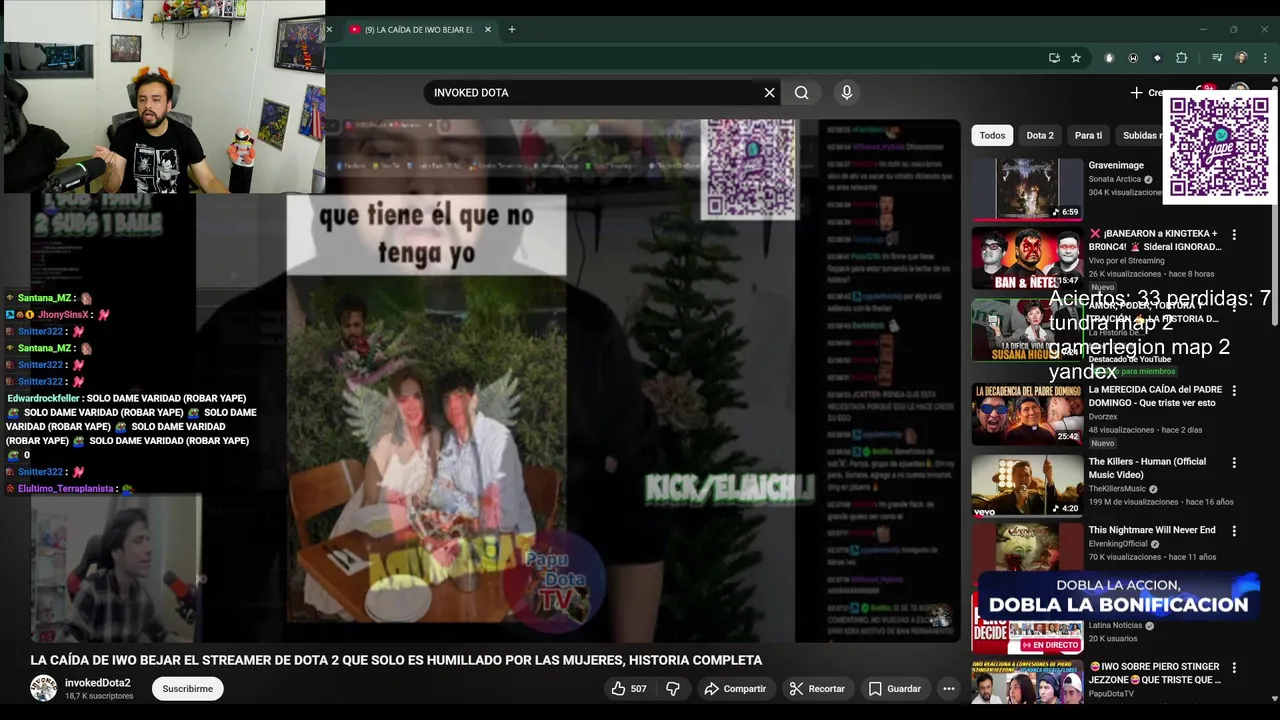1280x720 pixels.
Task: Click the Guardar save button
Action: tap(895, 688)
